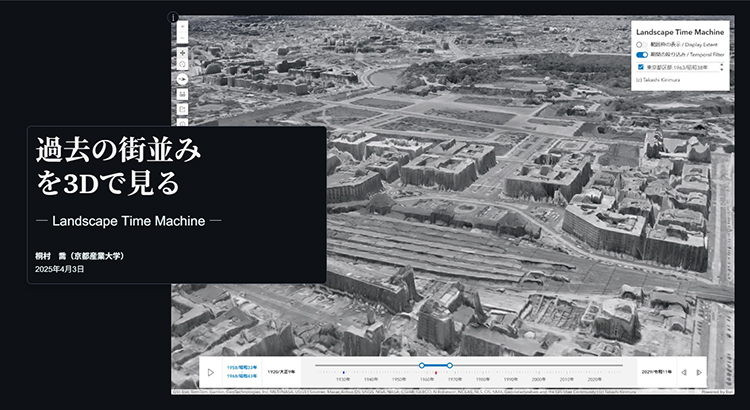Activate the pan navigation tool

[x=182, y=53]
